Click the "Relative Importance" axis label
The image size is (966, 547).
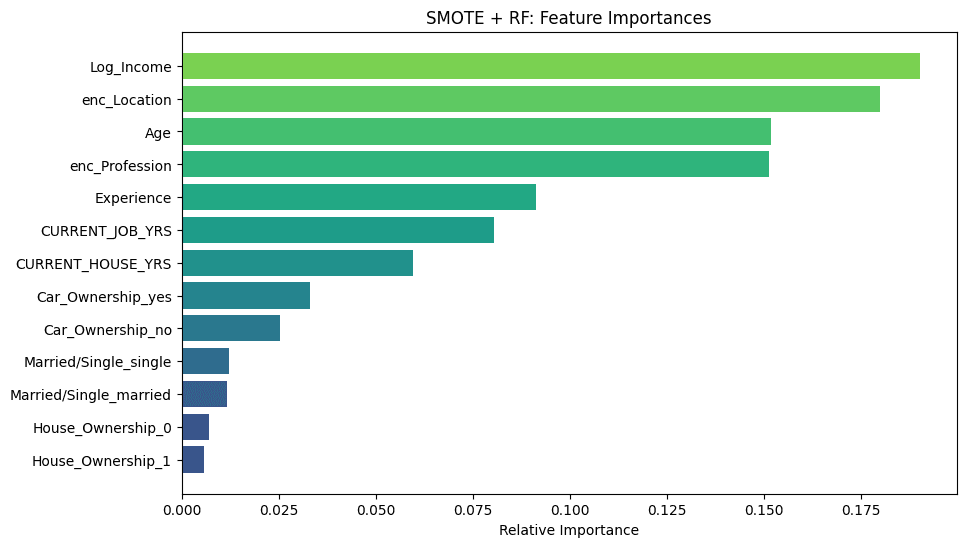tap(568, 530)
